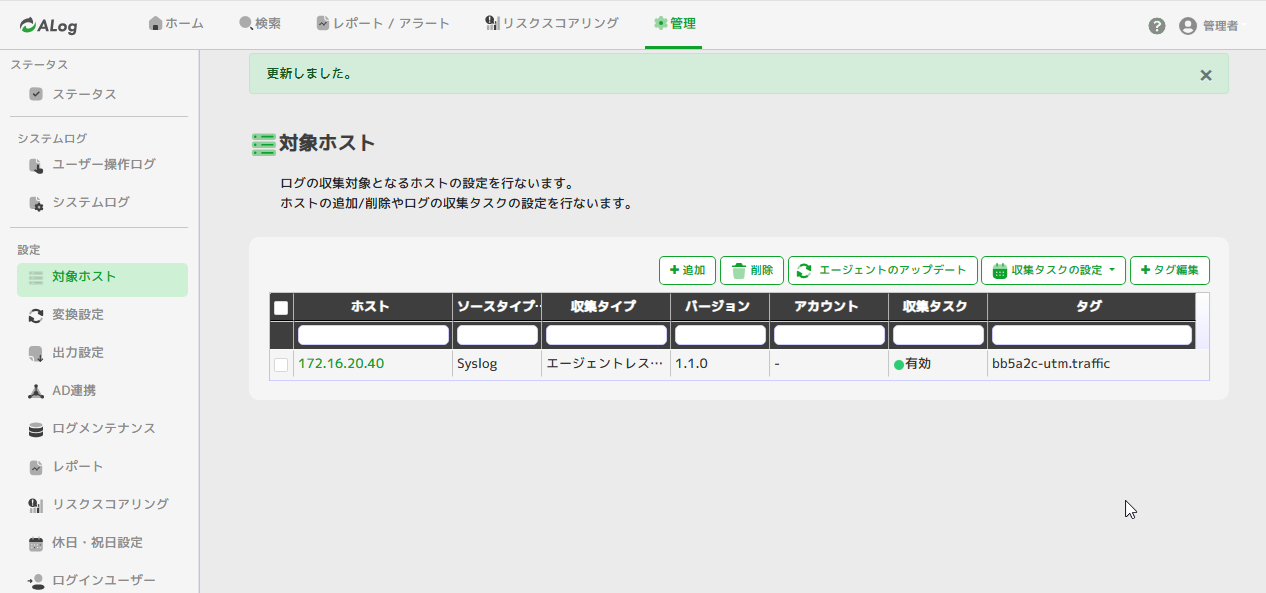Click the Syslog cell
1266x593 pixels.
coord(497,364)
